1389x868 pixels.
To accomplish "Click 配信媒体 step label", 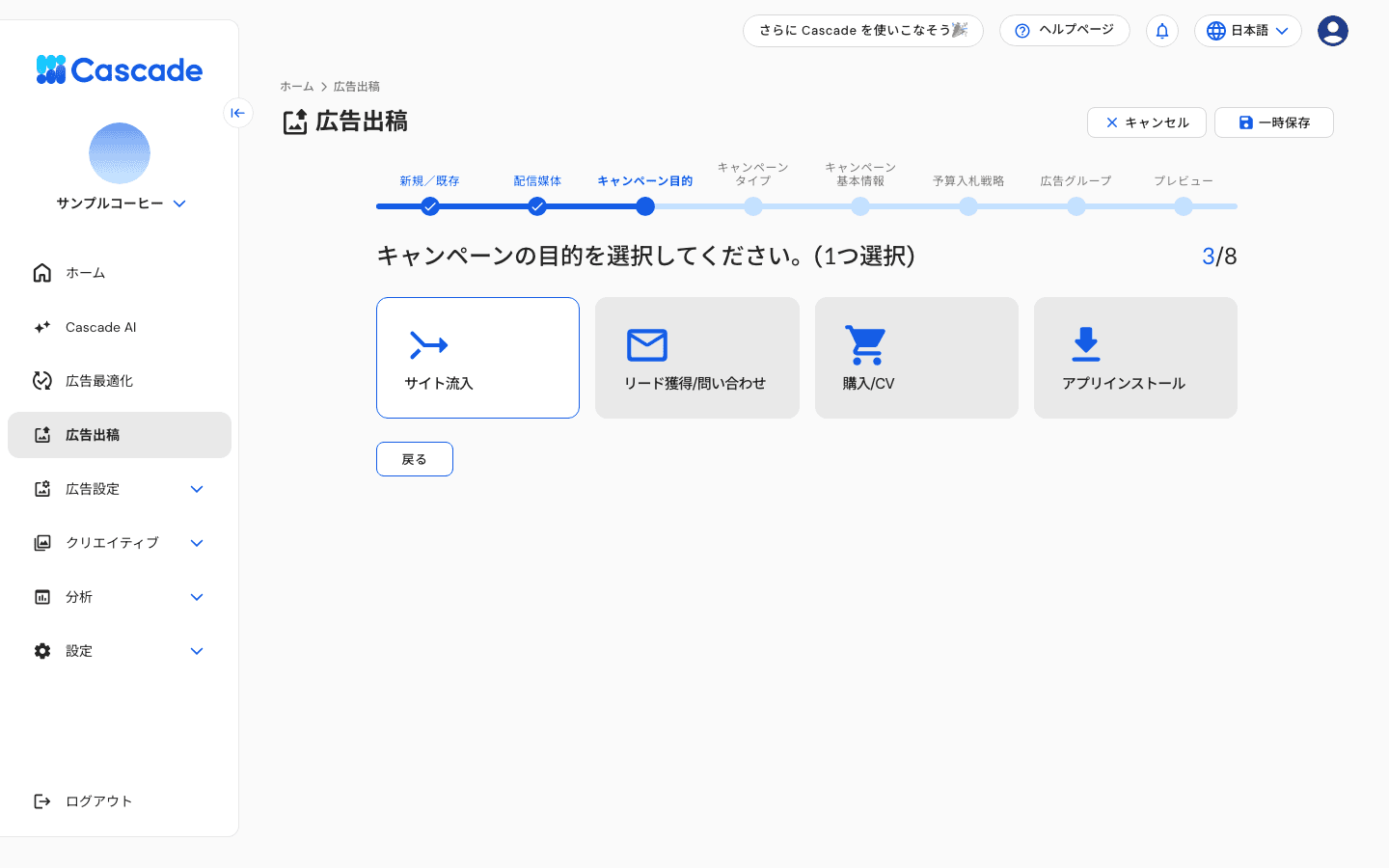I will tap(537, 181).
